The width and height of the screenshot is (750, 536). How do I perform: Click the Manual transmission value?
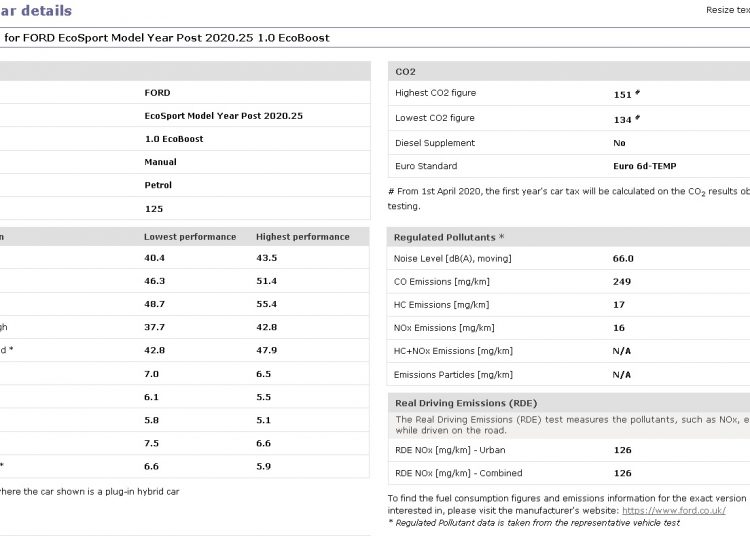(160, 162)
